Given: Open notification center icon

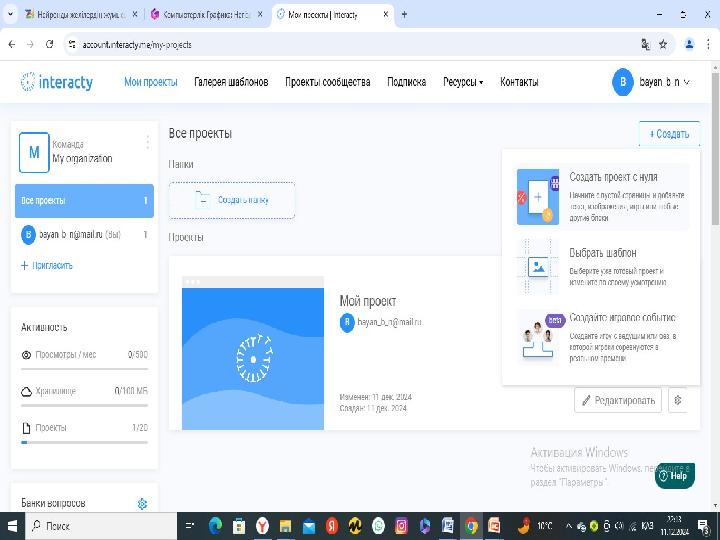Looking at the screenshot, I should (703, 526).
